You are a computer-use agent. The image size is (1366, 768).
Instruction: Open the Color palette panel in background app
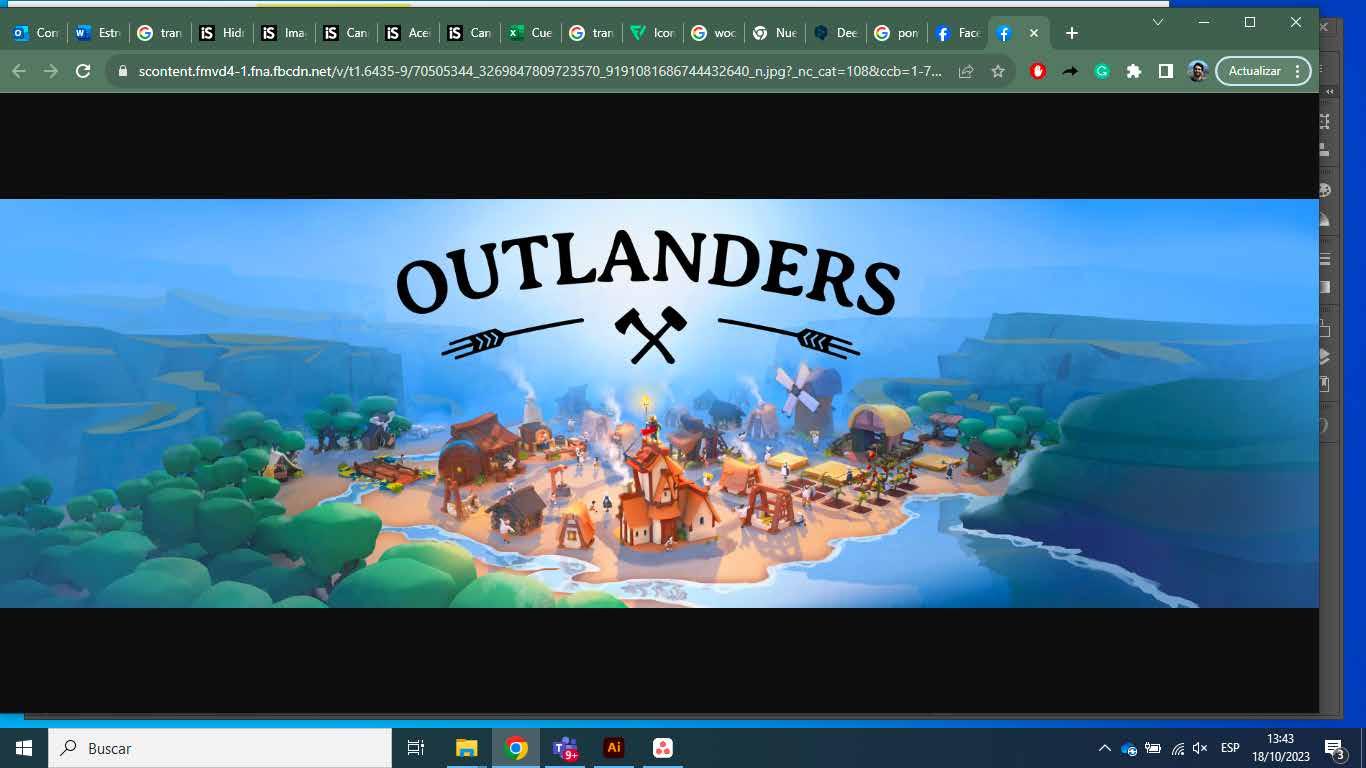click(1325, 190)
